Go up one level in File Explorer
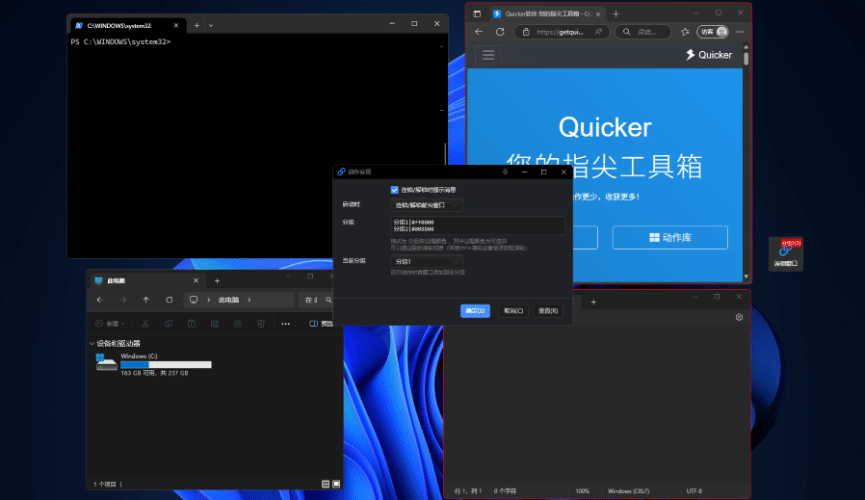Viewport: 865px width, 500px height. point(146,300)
